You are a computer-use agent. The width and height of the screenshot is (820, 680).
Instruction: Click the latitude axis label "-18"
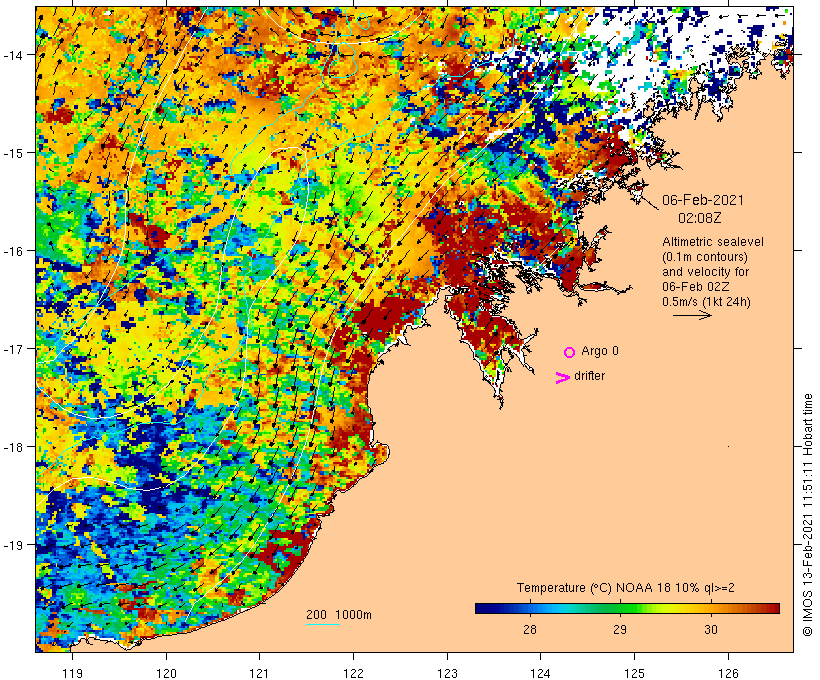coord(12,447)
